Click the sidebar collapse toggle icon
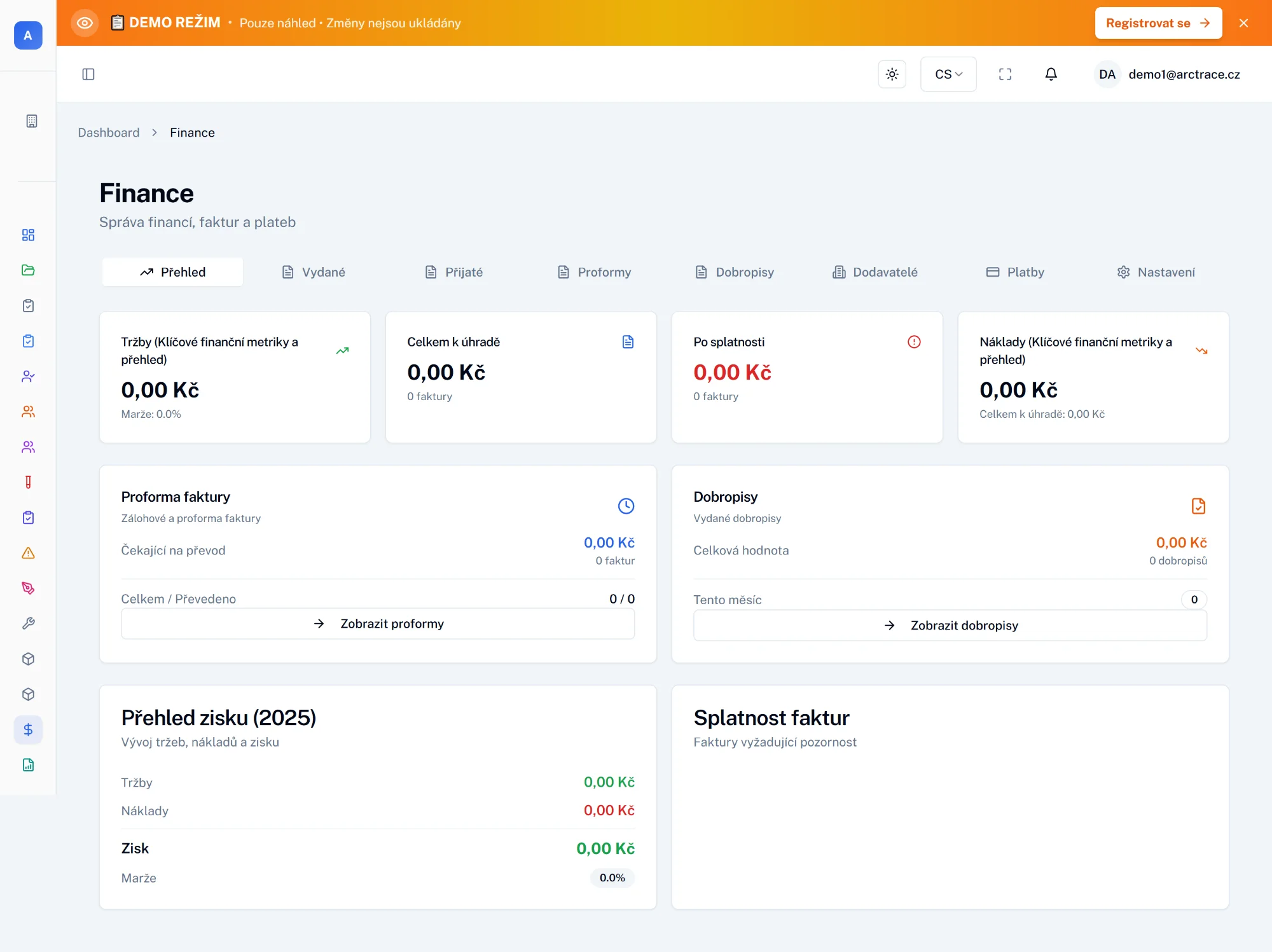The image size is (1272, 952). pyautogui.click(x=88, y=74)
